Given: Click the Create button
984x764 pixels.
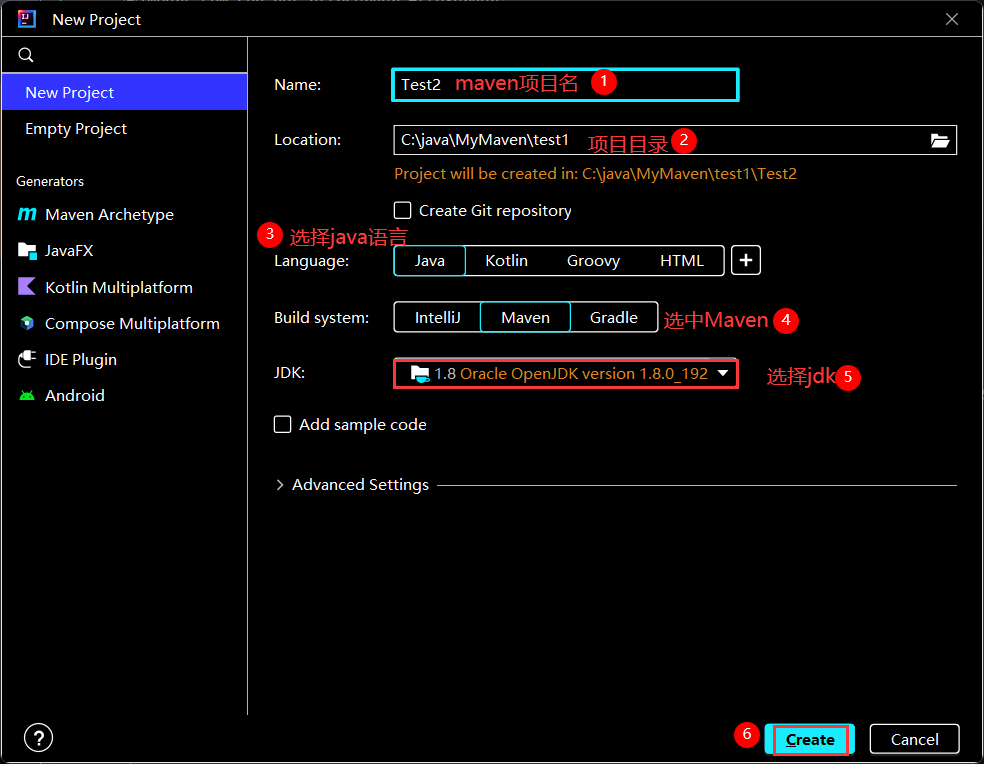Looking at the screenshot, I should [x=809, y=739].
